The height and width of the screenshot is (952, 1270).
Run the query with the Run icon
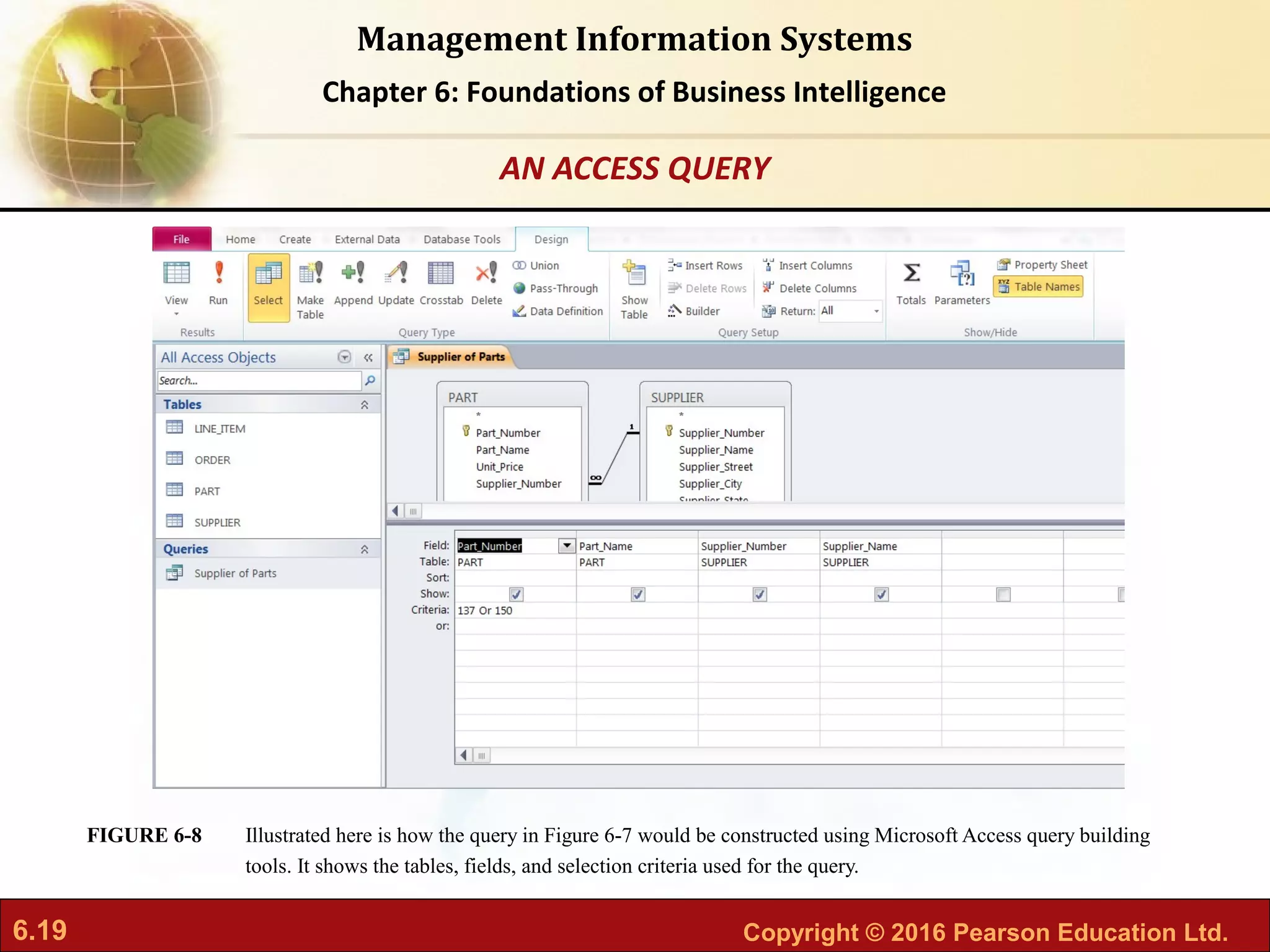tap(218, 283)
